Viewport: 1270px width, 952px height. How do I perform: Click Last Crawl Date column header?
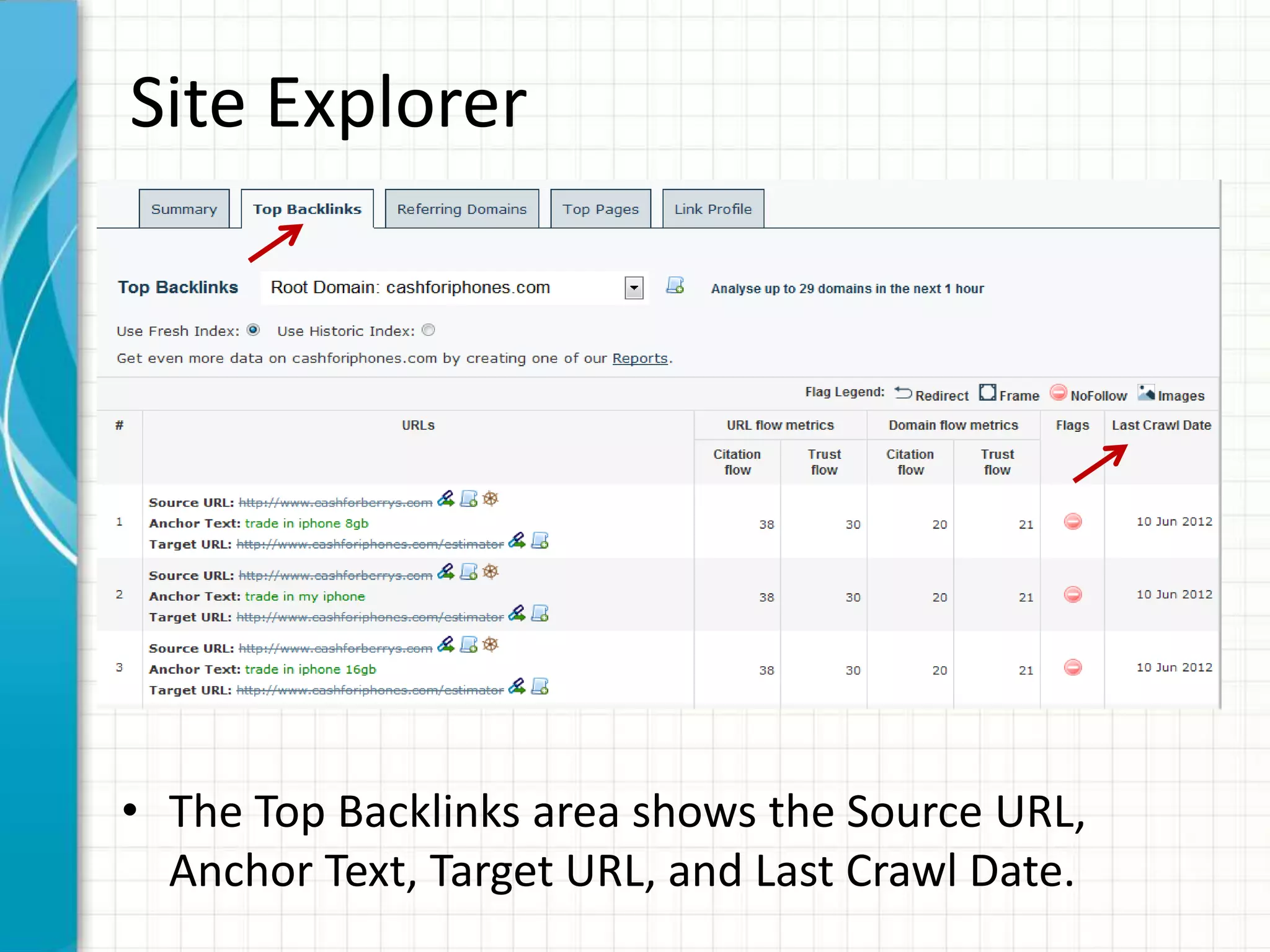[1161, 425]
